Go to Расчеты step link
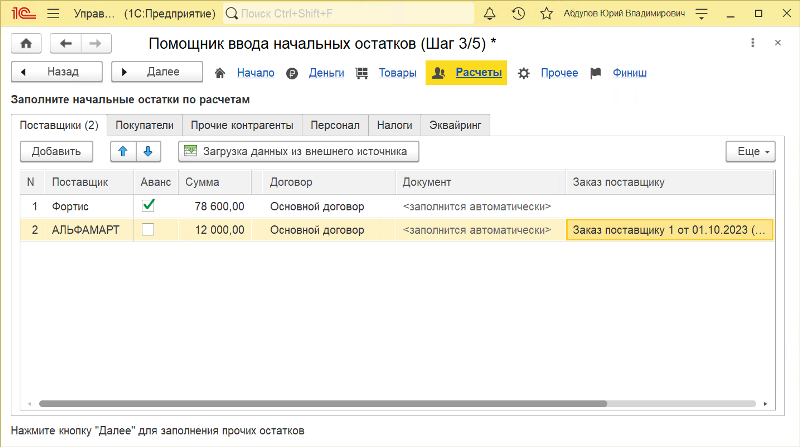This screenshot has width=800, height=447. point(479,72)
